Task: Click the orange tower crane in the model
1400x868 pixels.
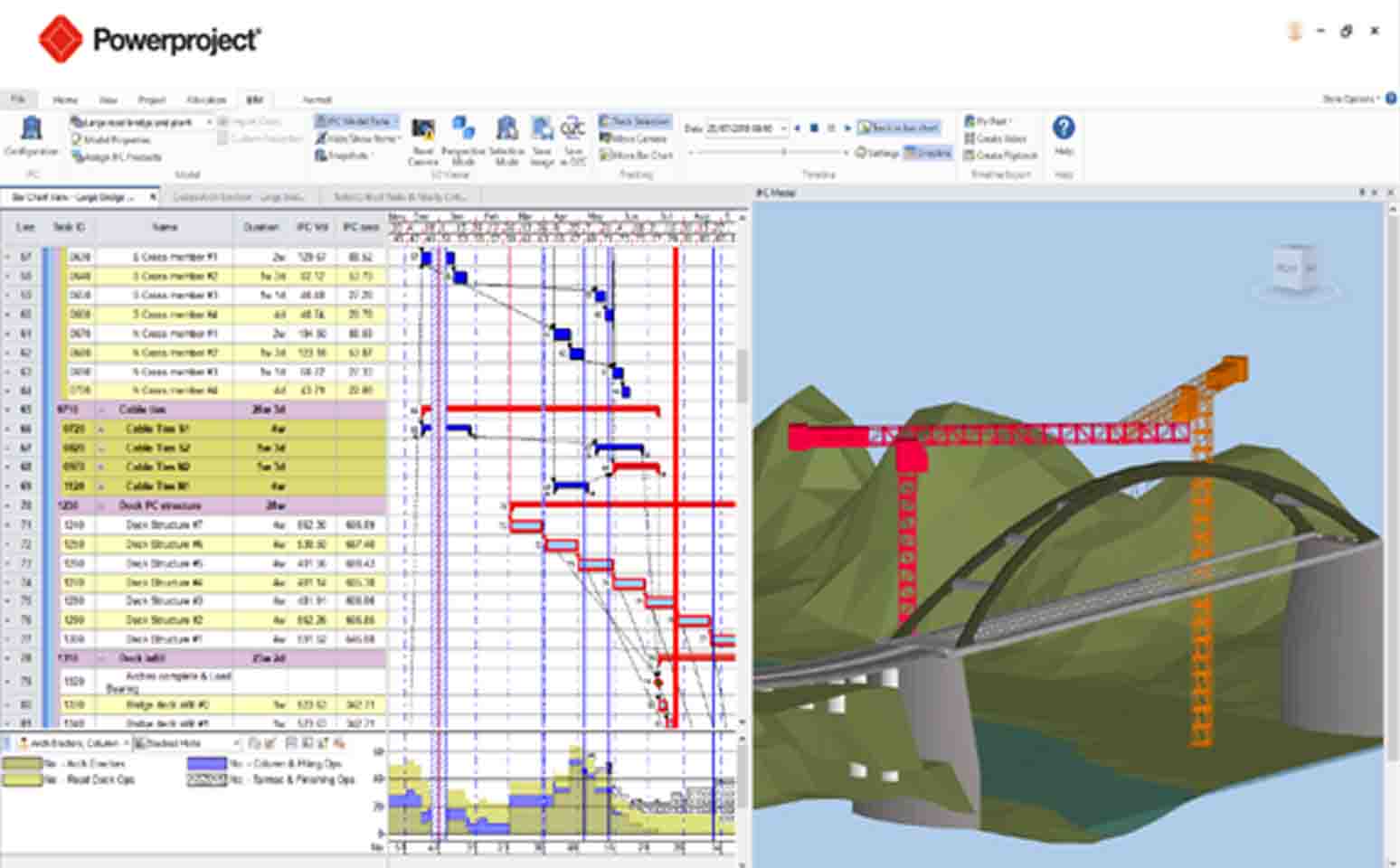Action: 1200,552
